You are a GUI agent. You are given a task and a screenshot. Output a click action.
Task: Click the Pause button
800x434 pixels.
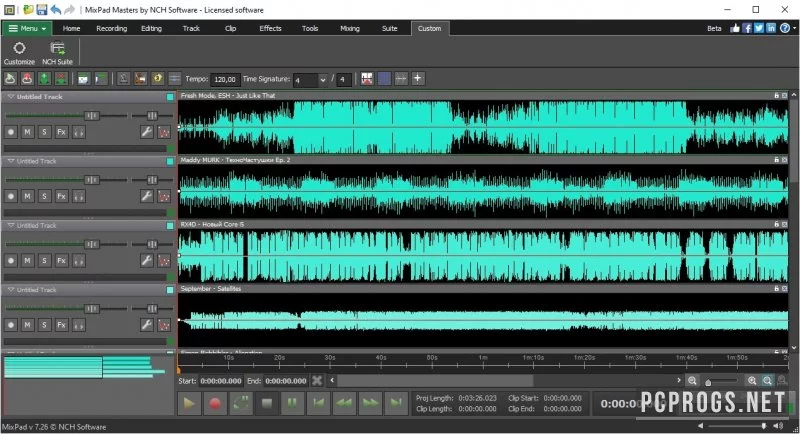292,403
